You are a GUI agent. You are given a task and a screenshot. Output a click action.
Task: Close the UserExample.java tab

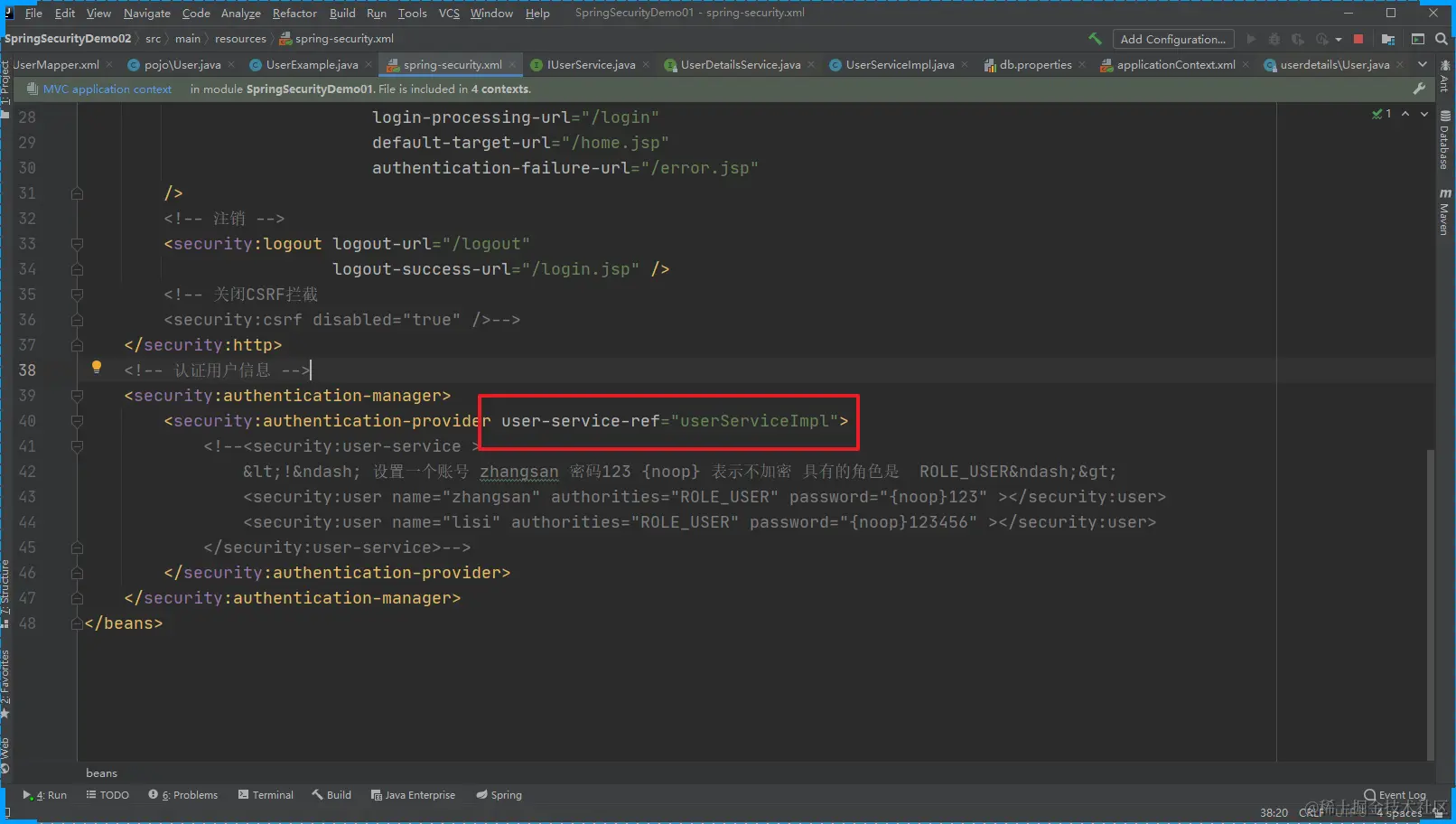click(369, 64)
